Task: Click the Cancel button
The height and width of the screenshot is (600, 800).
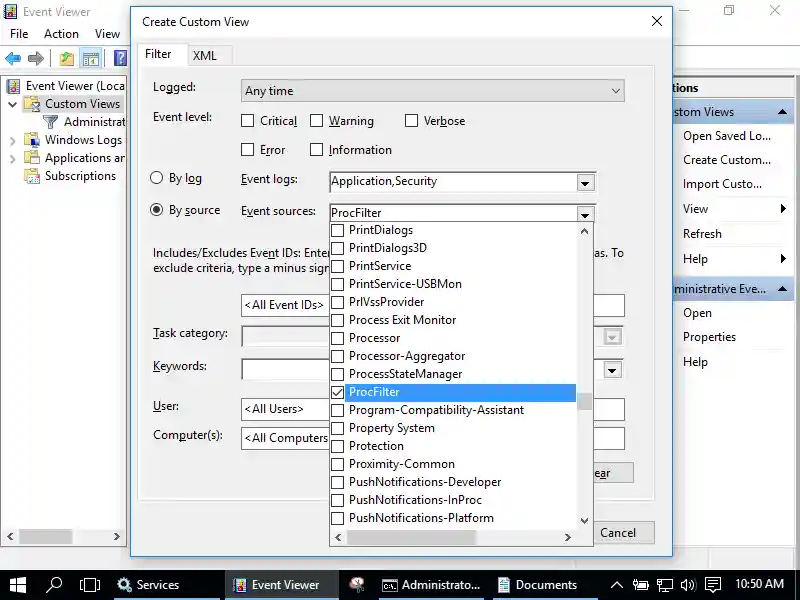Action: point(622,532)
